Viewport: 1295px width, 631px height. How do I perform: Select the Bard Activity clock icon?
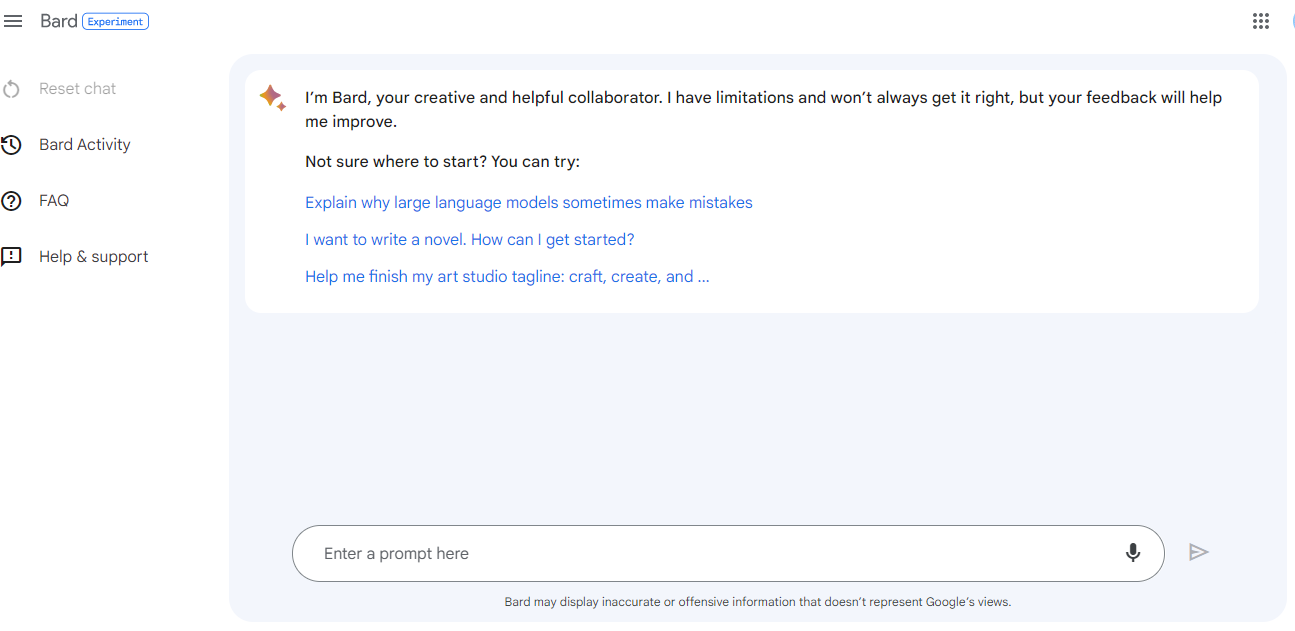[x=10, y=144]
